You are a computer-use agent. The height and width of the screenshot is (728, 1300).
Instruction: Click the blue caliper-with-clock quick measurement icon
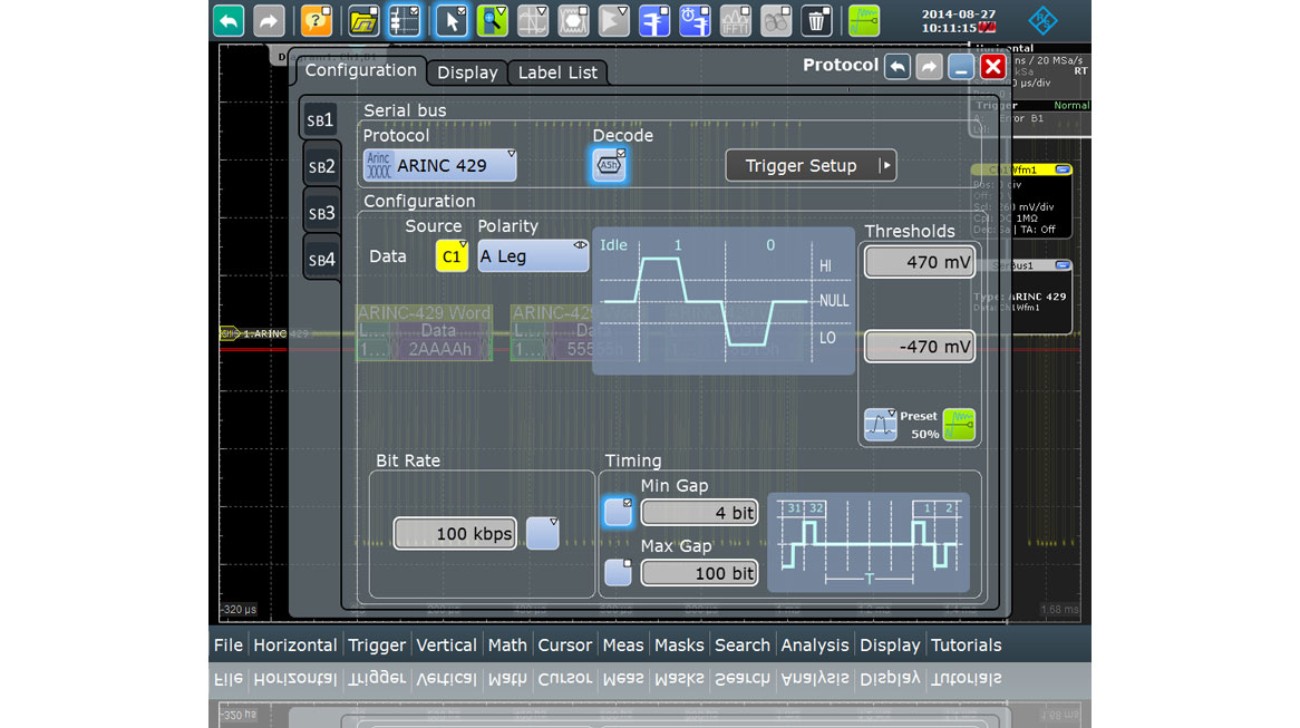tap(695, 21)
